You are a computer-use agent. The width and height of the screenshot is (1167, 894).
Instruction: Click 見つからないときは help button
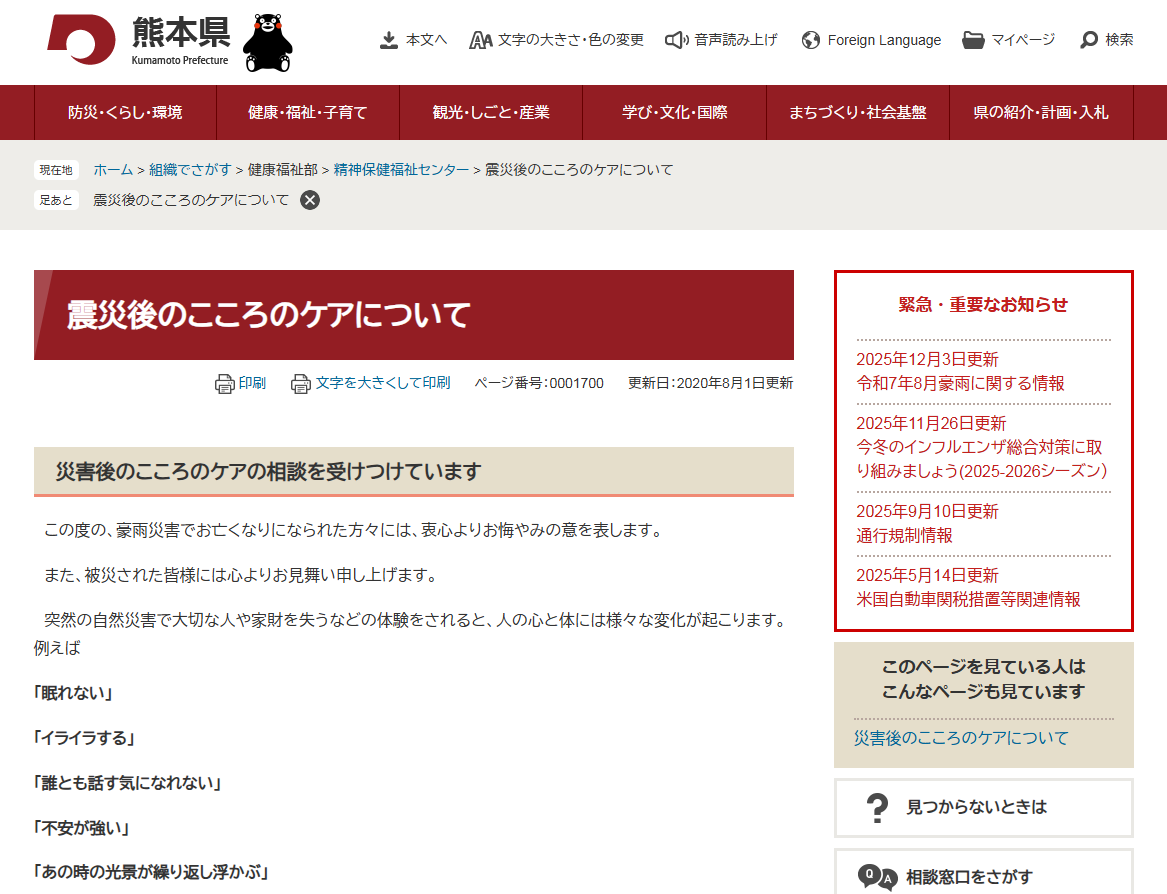pos(983,807)
